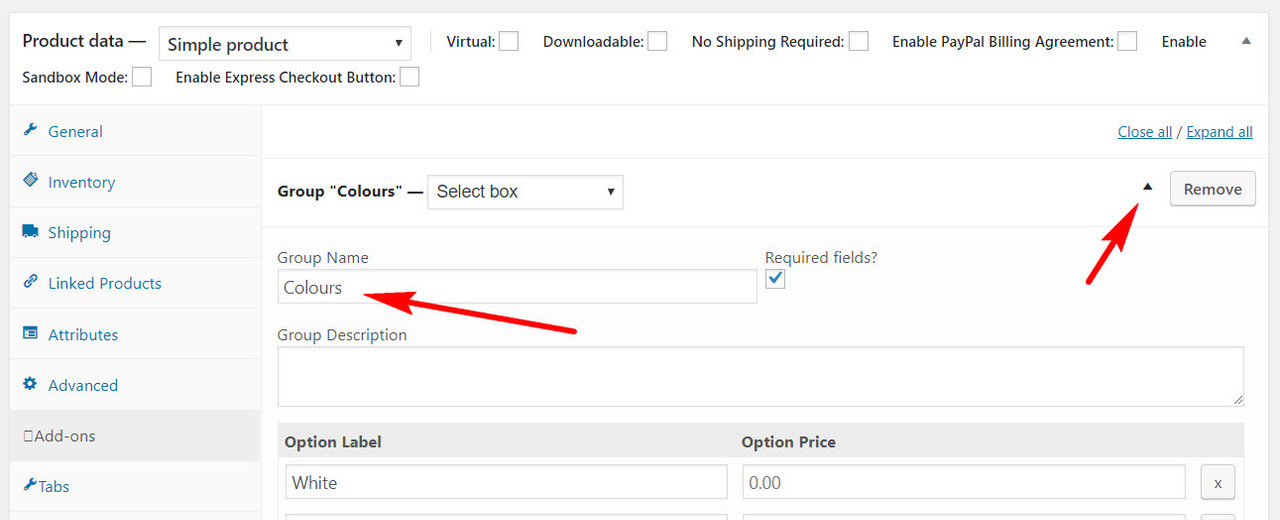Toggle the Sandbox Mode checkbox
1280x520 pixels.
(x=142, y=77)
